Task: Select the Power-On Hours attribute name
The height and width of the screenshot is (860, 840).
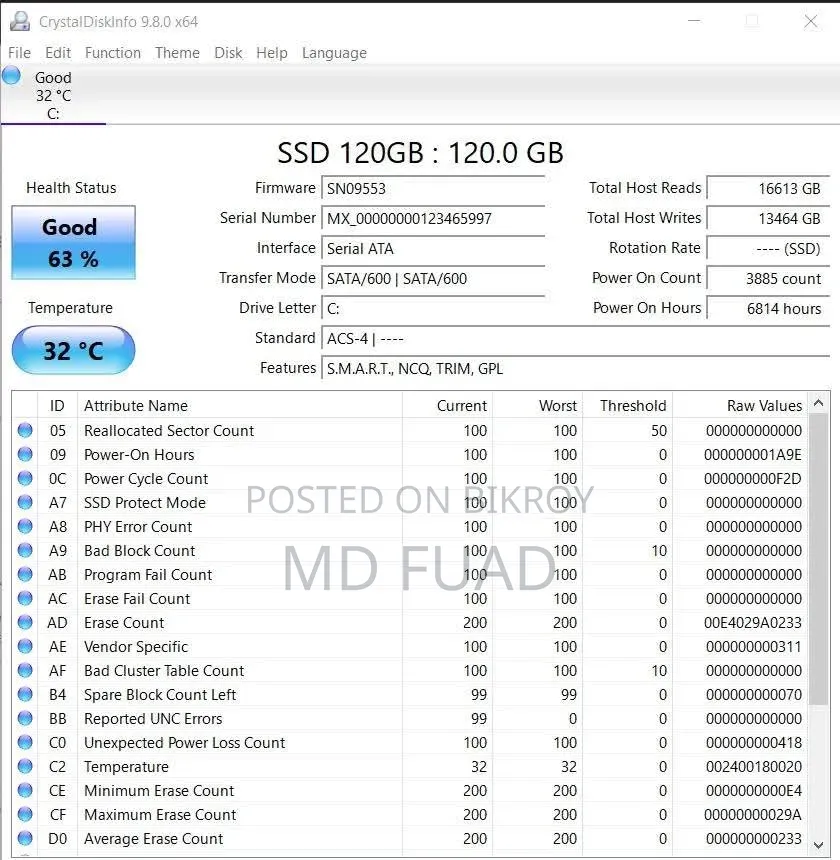Action: (139, 455)
